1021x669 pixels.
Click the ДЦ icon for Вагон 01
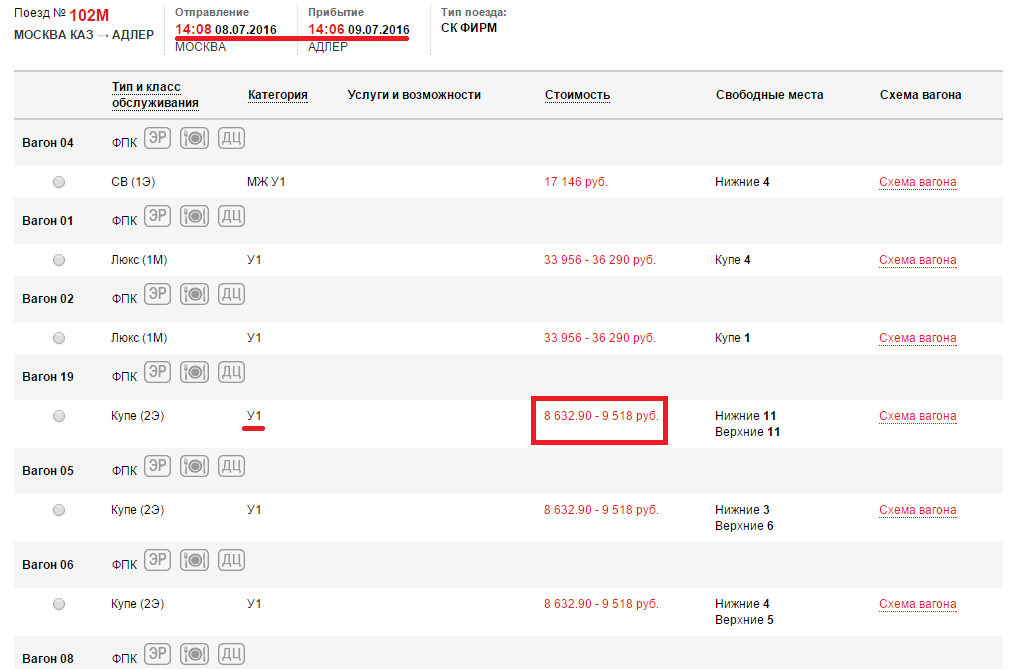pyautogui.click(x=231, y=217)
